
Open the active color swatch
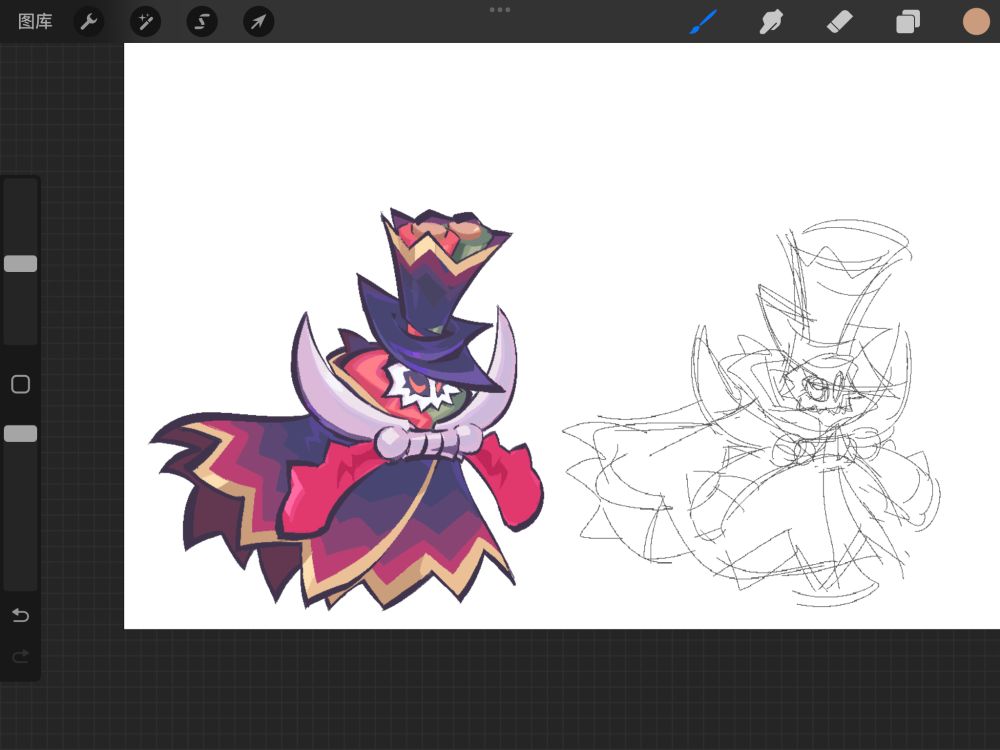pyautogui.click(x=976, y=22)
